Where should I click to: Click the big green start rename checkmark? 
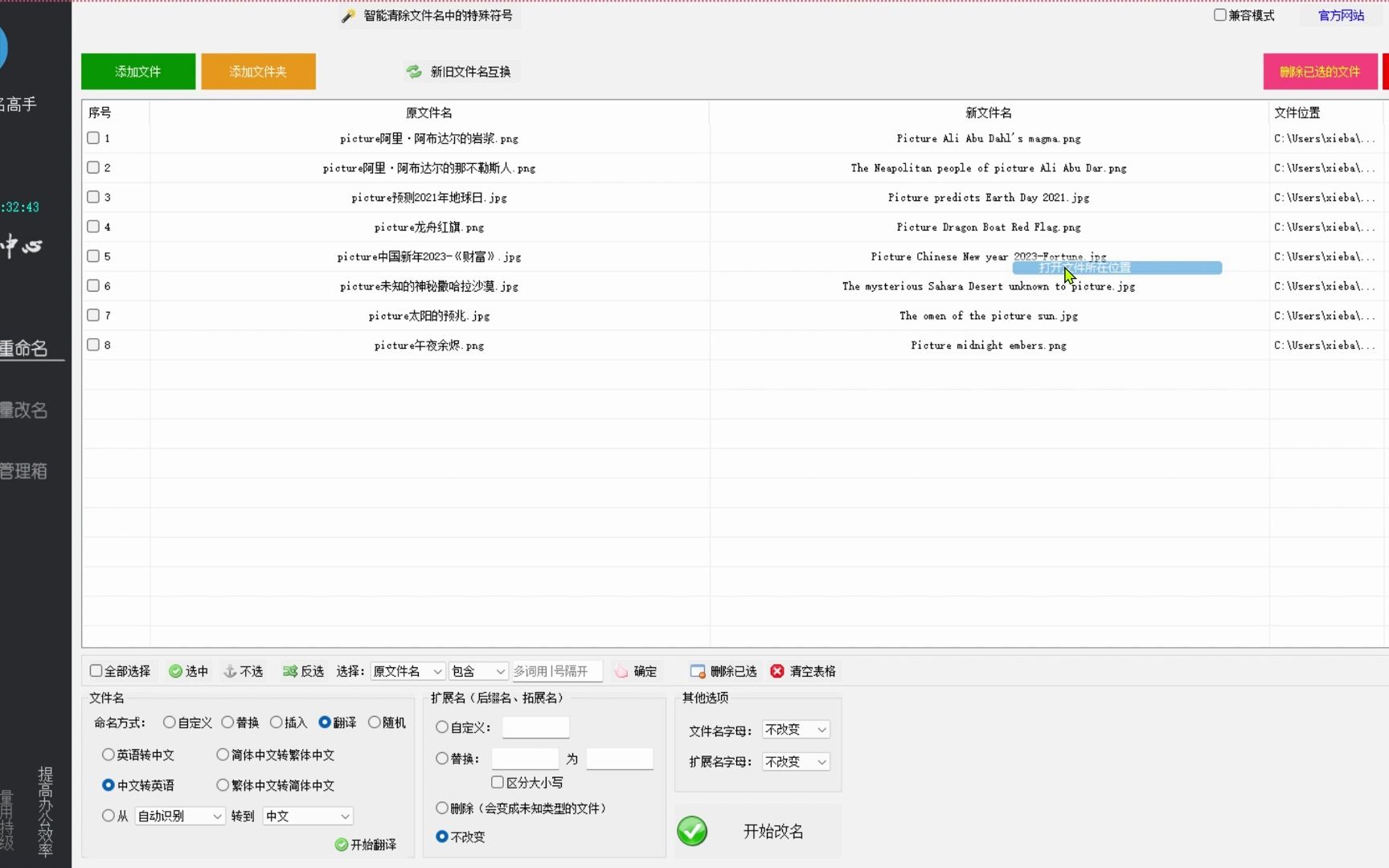pos(692,831)
